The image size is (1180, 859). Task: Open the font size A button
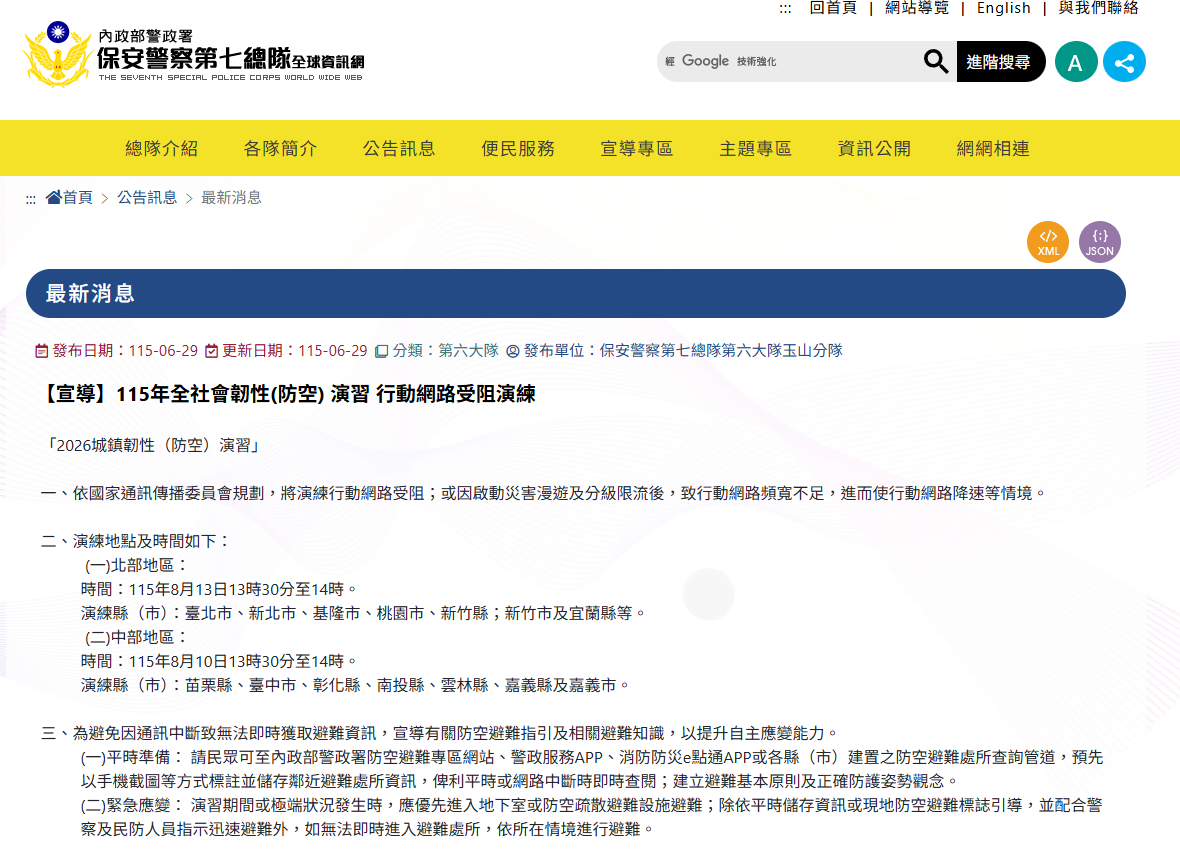click(1075, 62)
